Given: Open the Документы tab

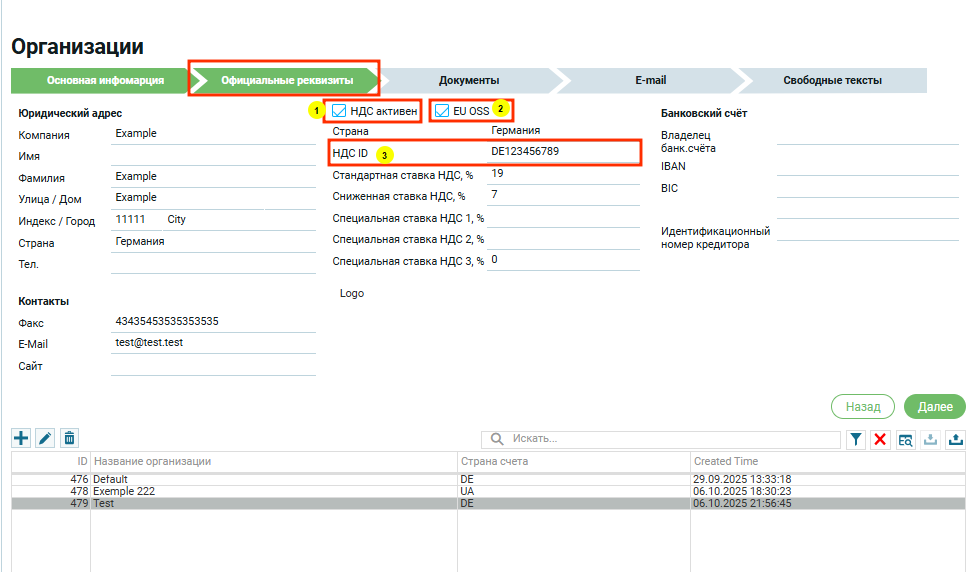Looking at the screenshot, I should 468,80.
